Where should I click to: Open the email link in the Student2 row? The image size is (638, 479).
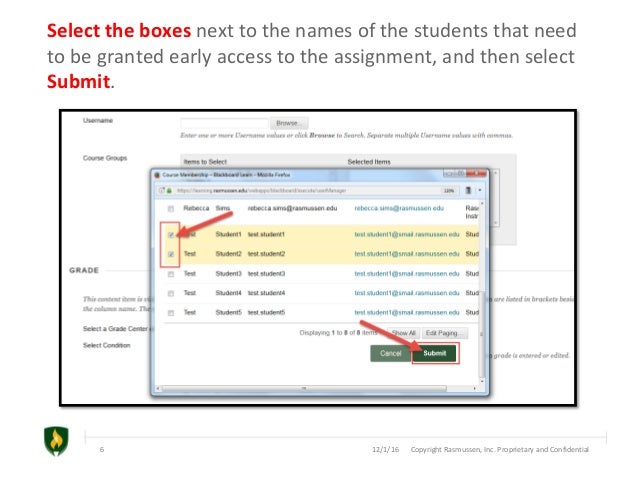[406, 254]
